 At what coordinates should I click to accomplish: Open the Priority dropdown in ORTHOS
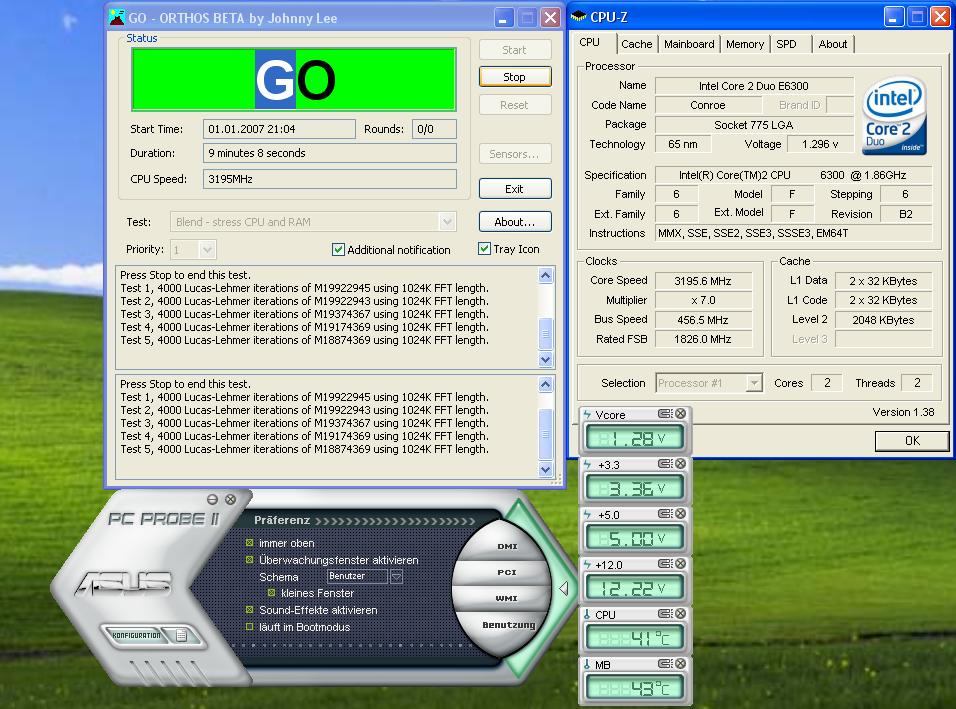207,249
